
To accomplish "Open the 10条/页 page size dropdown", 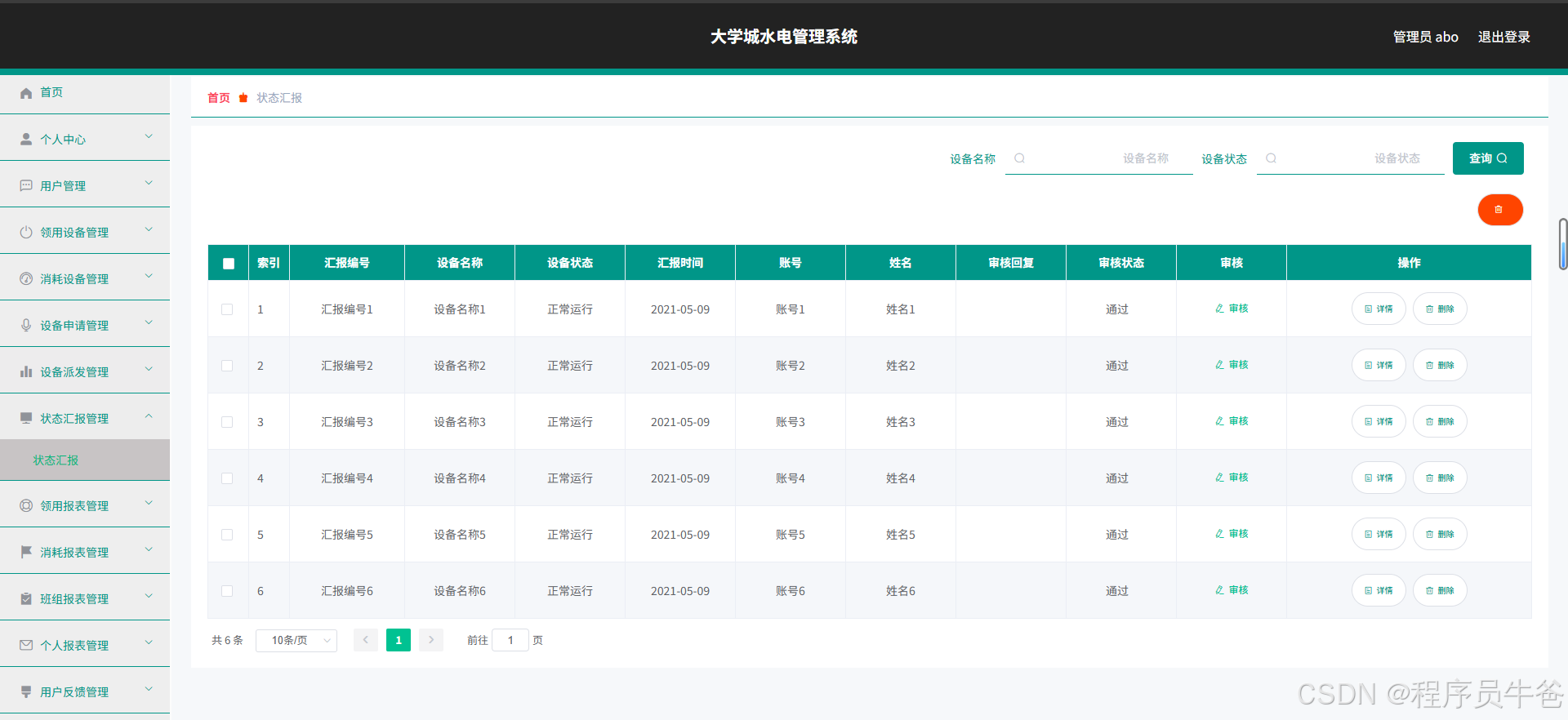I will click(x=296, y=640).
